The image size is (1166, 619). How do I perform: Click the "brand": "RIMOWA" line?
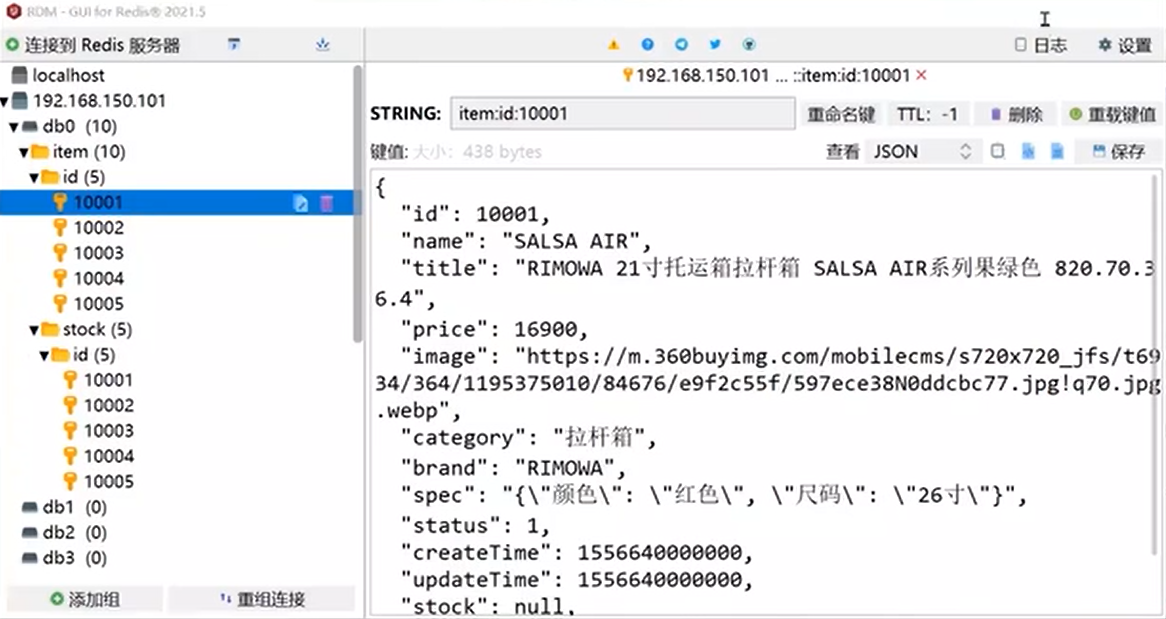(514, 468)
